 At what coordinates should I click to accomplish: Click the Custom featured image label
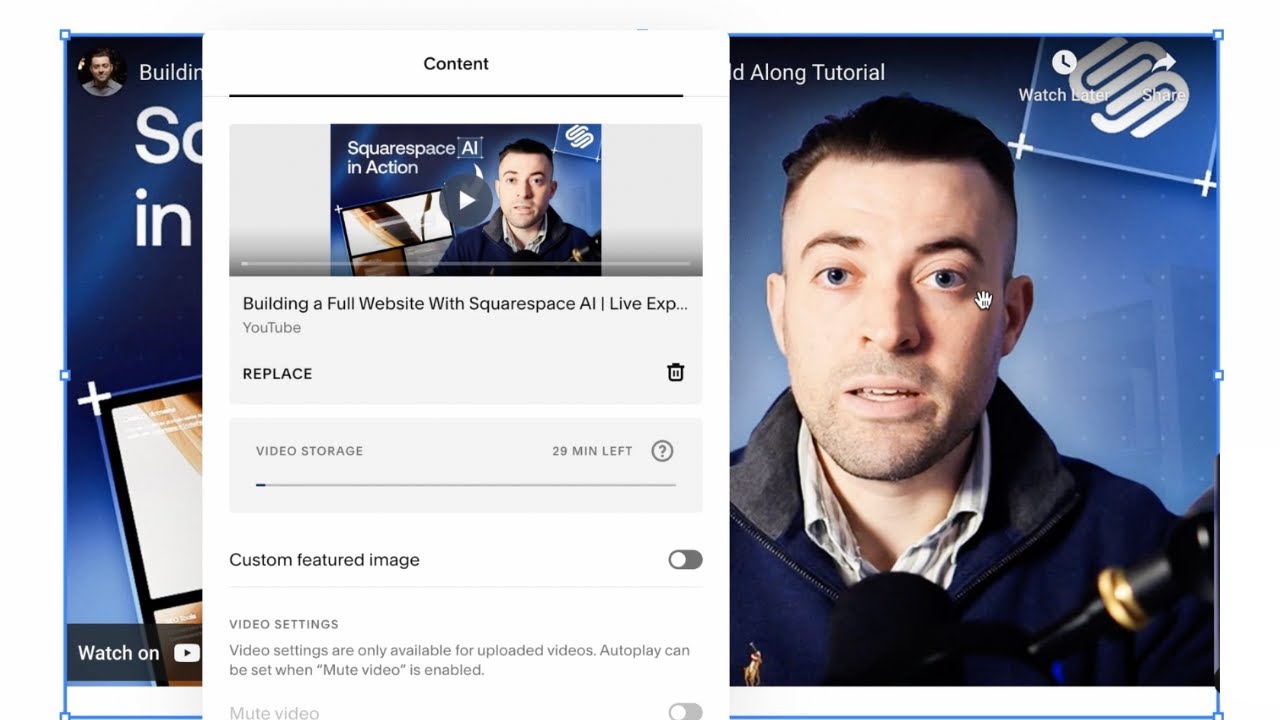pyautogui.click(x=324, y=560)
